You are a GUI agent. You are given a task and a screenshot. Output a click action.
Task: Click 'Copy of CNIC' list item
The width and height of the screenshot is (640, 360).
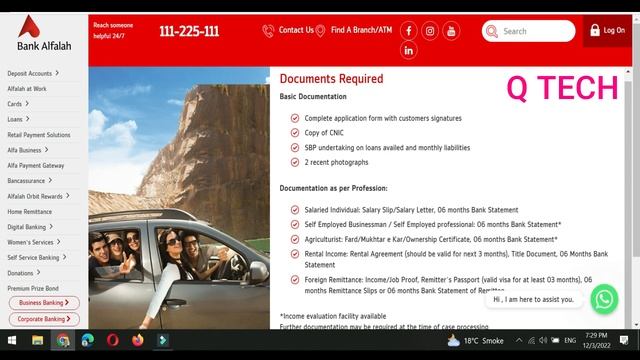click(x=324, y=133)
